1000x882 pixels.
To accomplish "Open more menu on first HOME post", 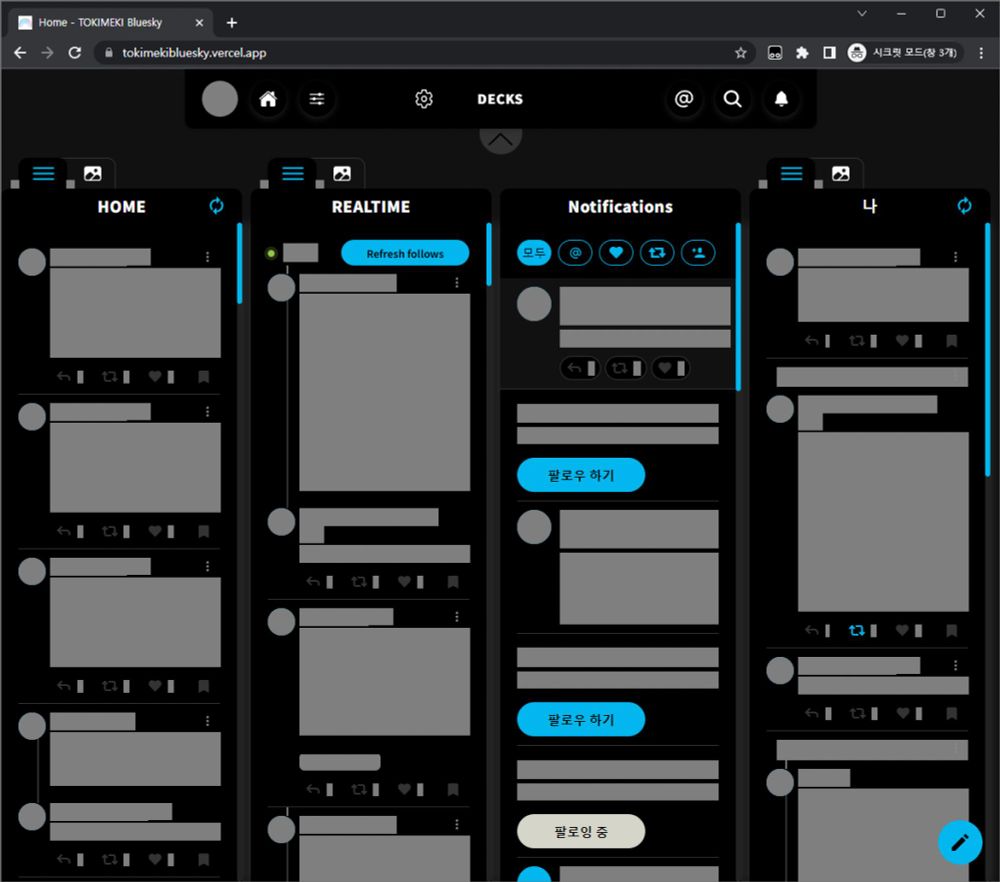I will (x=207, y=256).
